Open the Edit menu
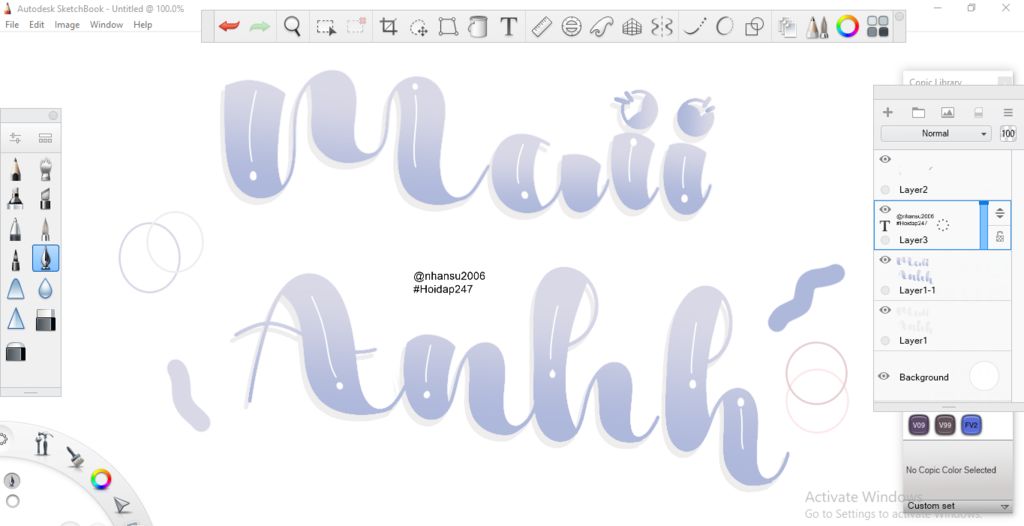This screenshot has height=526, width=1024. (x=37, y=24)
